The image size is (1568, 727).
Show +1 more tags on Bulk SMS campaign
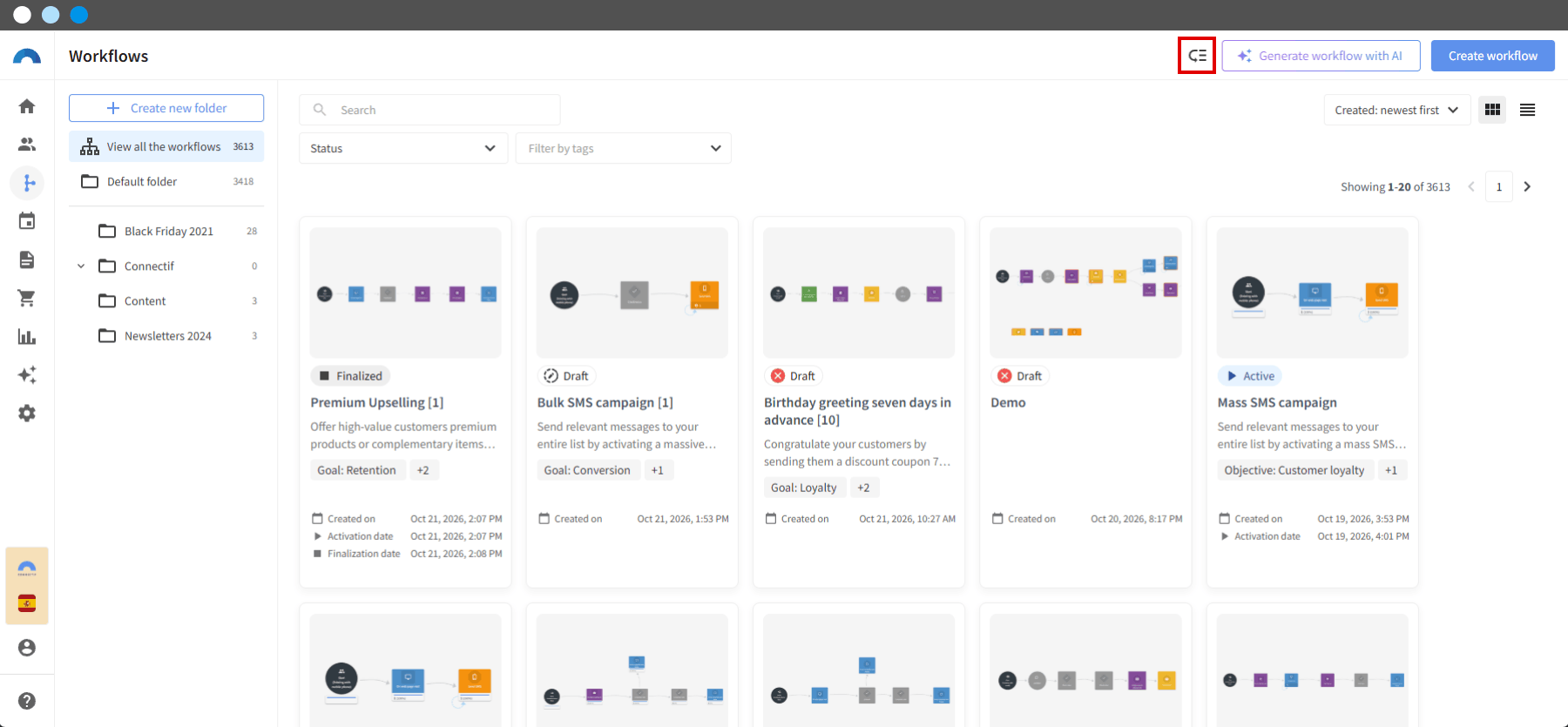658,470
